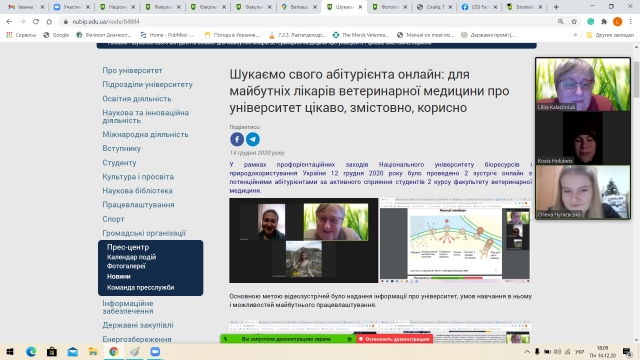640x360 pixels.
Task: Open the Google bookmark
Action: 56,35
